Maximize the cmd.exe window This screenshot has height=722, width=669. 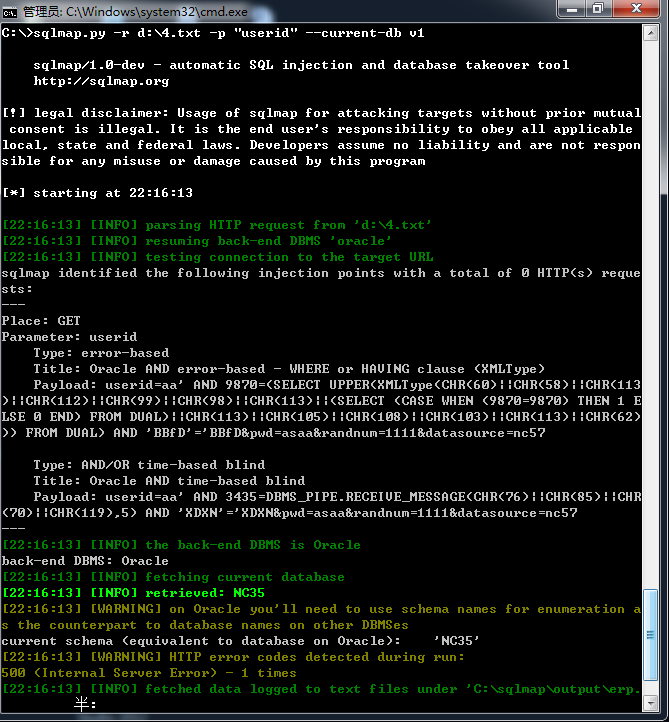tap(598, 9)
